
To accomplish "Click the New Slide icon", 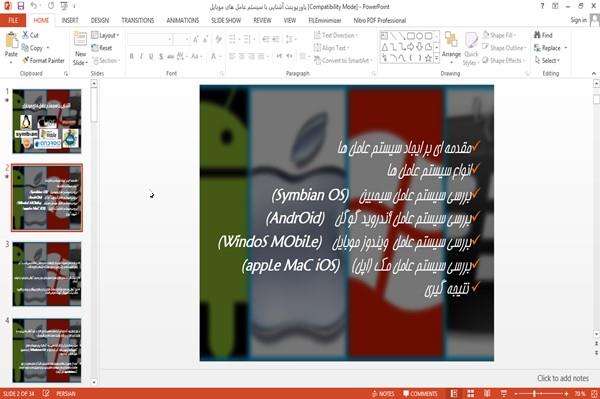I will coord(80,40).
